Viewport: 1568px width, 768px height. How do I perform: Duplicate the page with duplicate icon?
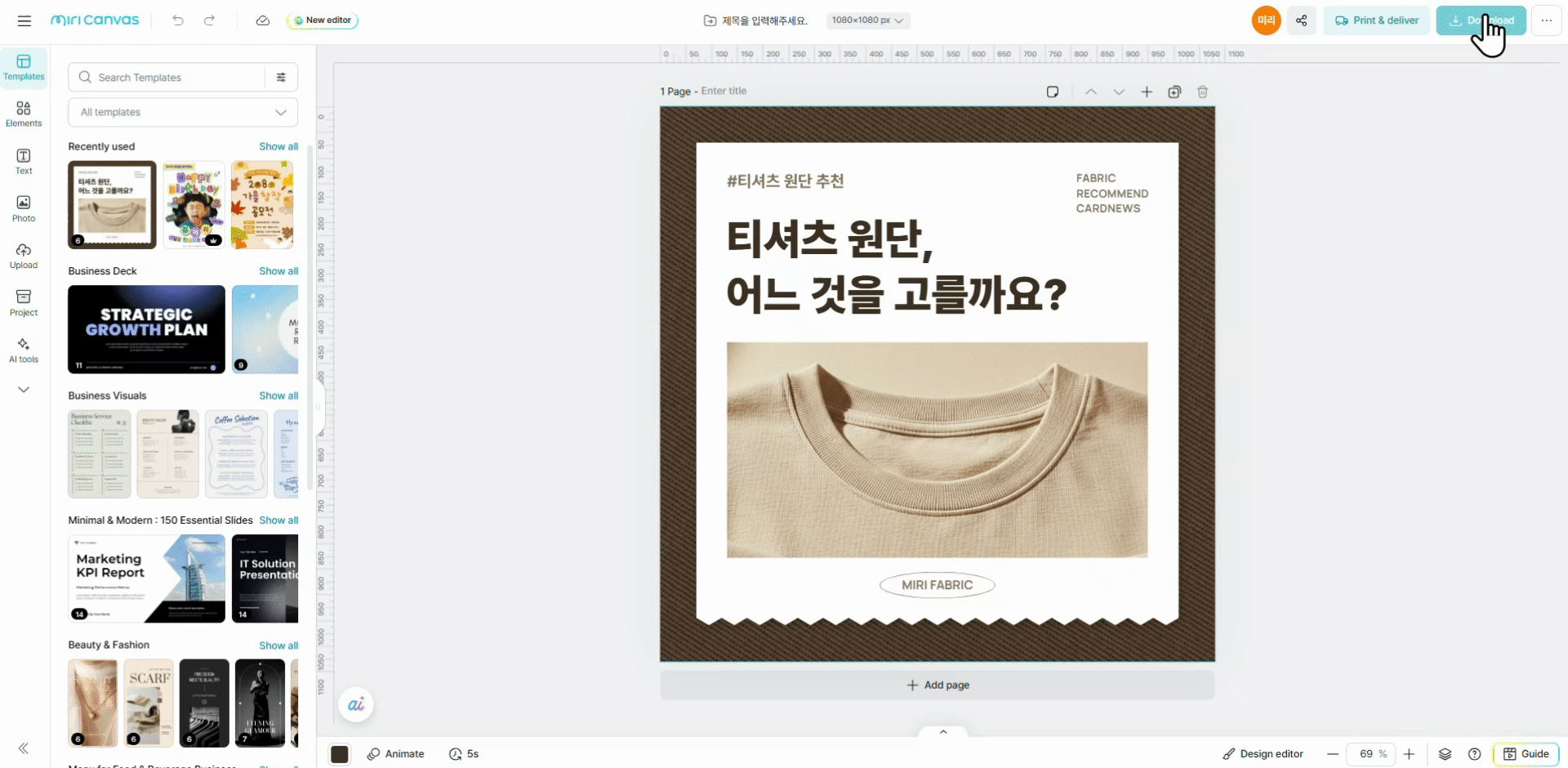coord(1174,92)
